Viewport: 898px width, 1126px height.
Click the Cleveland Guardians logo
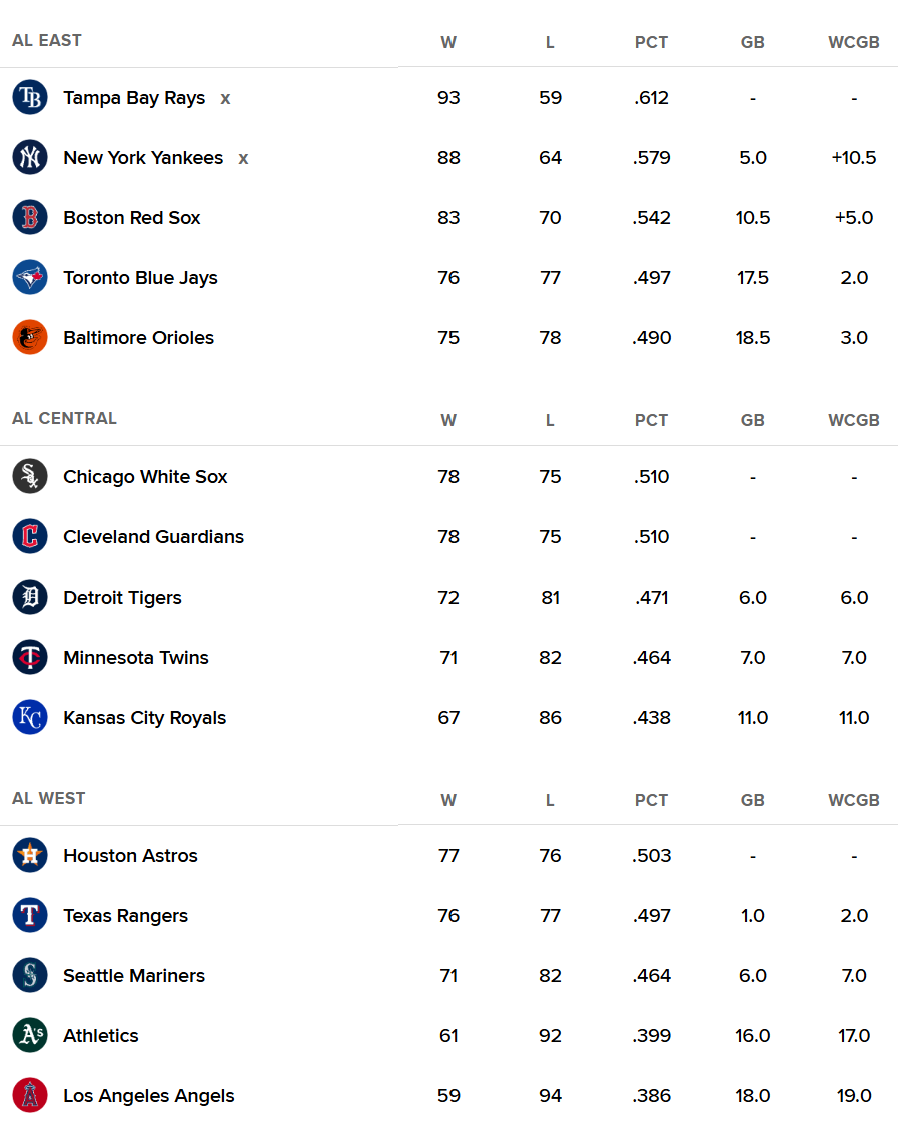(x=30, y=536)
